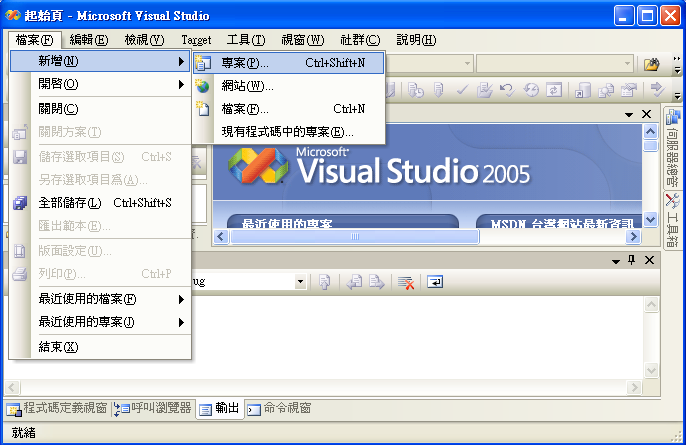Click the Save All icon in File menu
The height and width of the screenshot is (445, 686).
(20, 203)
